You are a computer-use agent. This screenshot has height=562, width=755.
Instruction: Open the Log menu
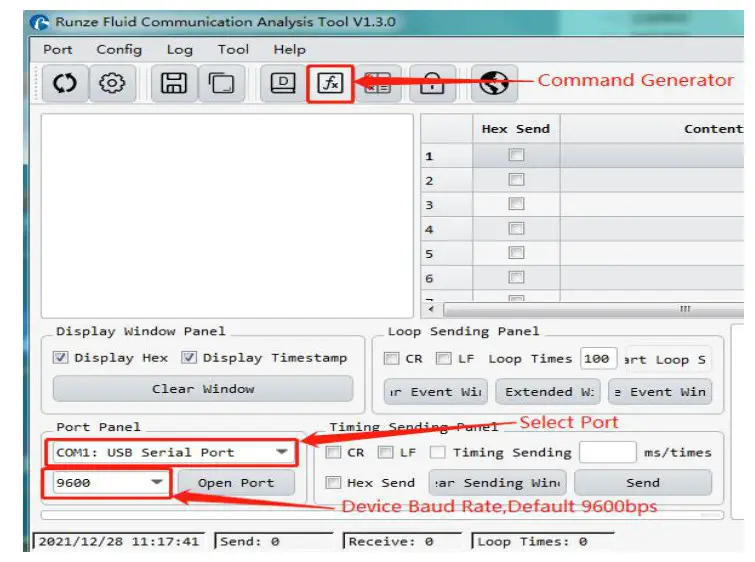(x=180, y=50)
